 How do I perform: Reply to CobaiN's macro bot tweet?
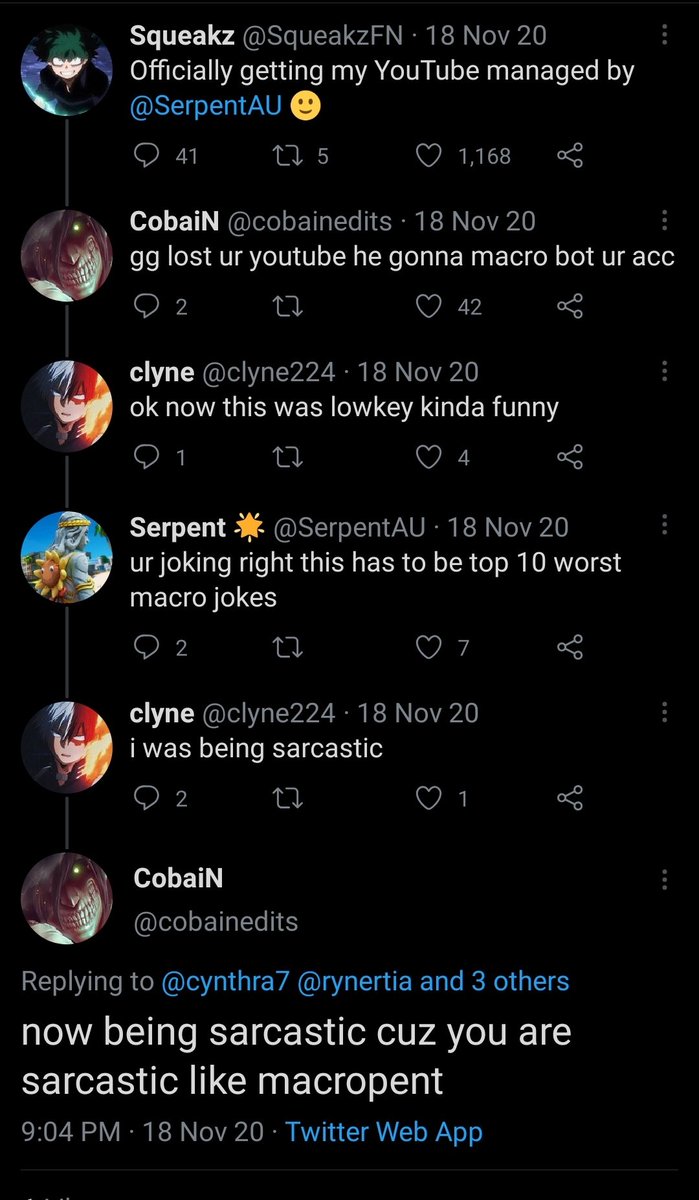pyautogui.click(x=147, y=307)
